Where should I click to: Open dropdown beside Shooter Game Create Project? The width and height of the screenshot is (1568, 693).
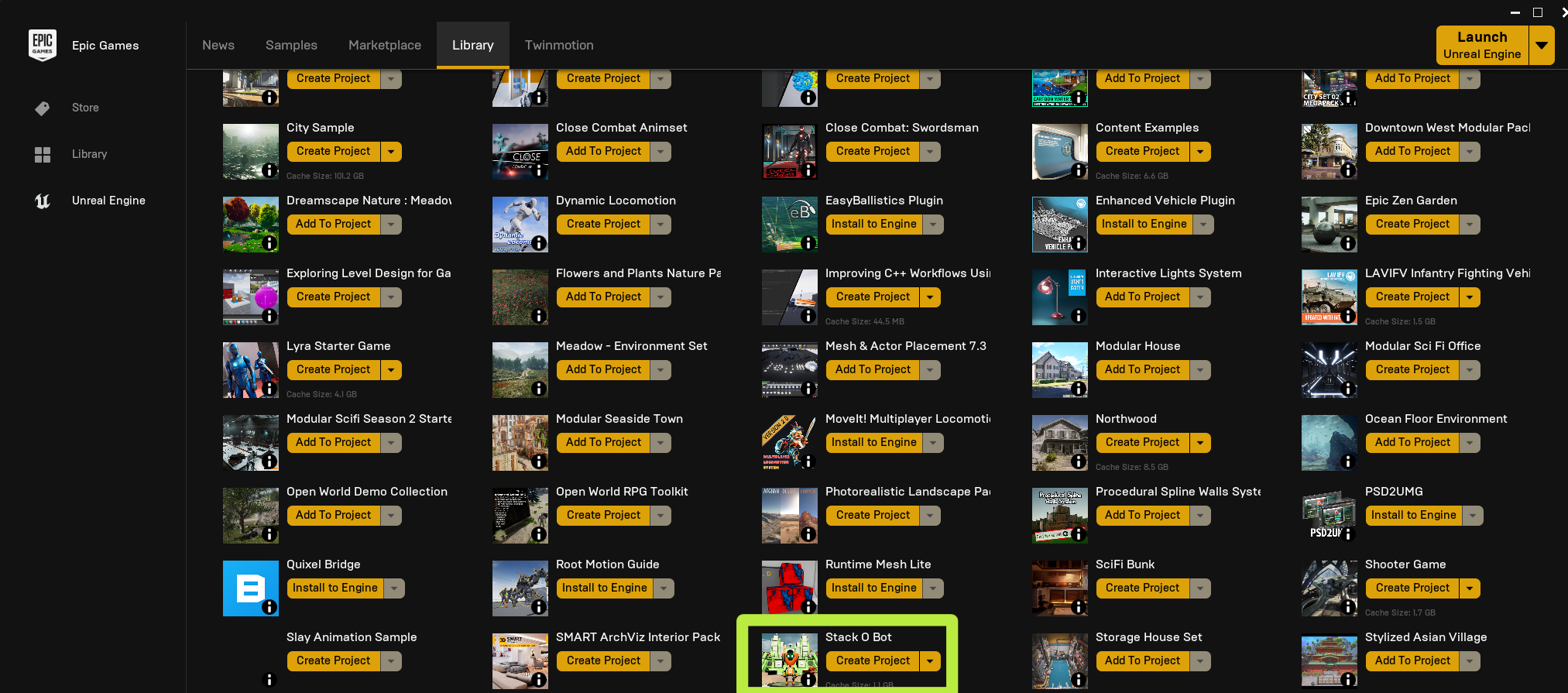1470,588
